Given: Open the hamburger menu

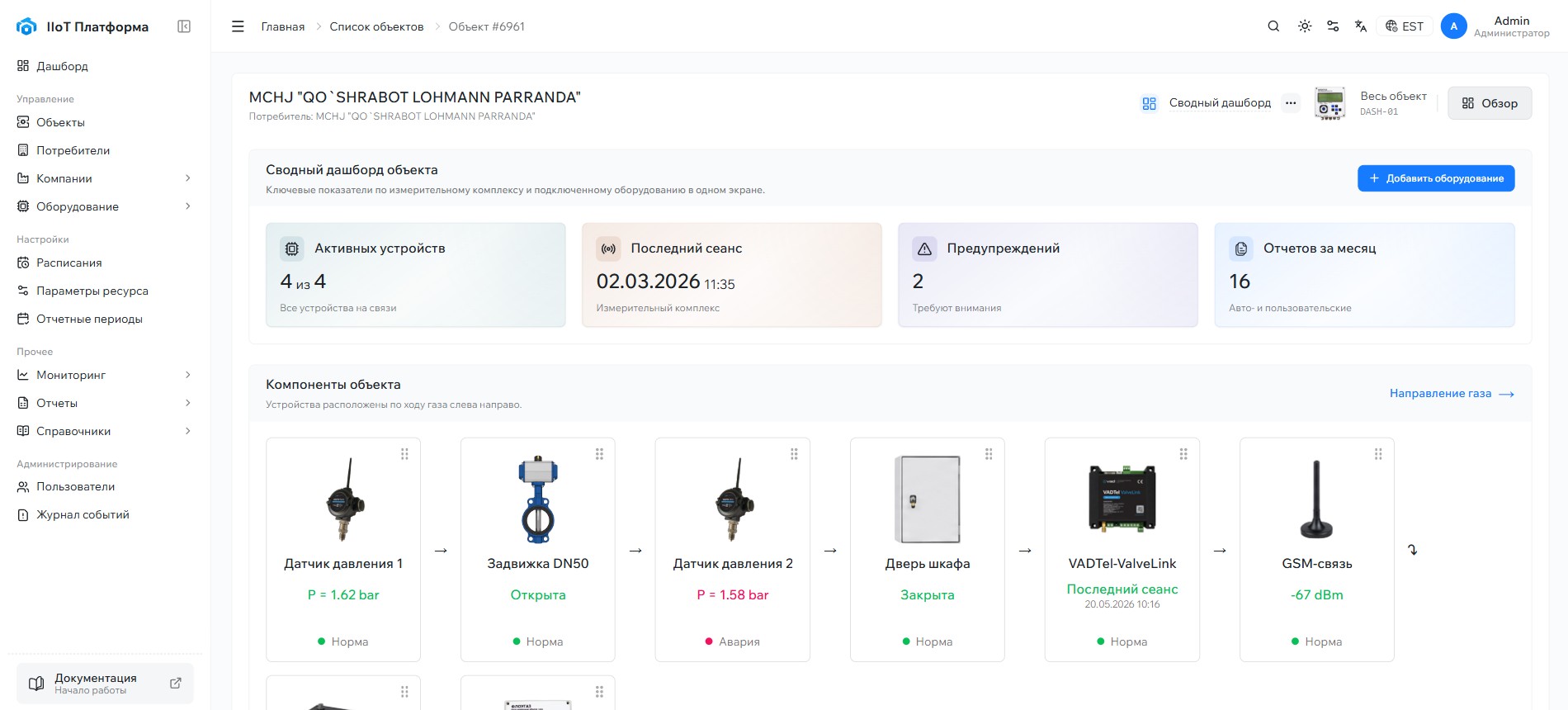Looking at the screenshot, I should [238, 26].
